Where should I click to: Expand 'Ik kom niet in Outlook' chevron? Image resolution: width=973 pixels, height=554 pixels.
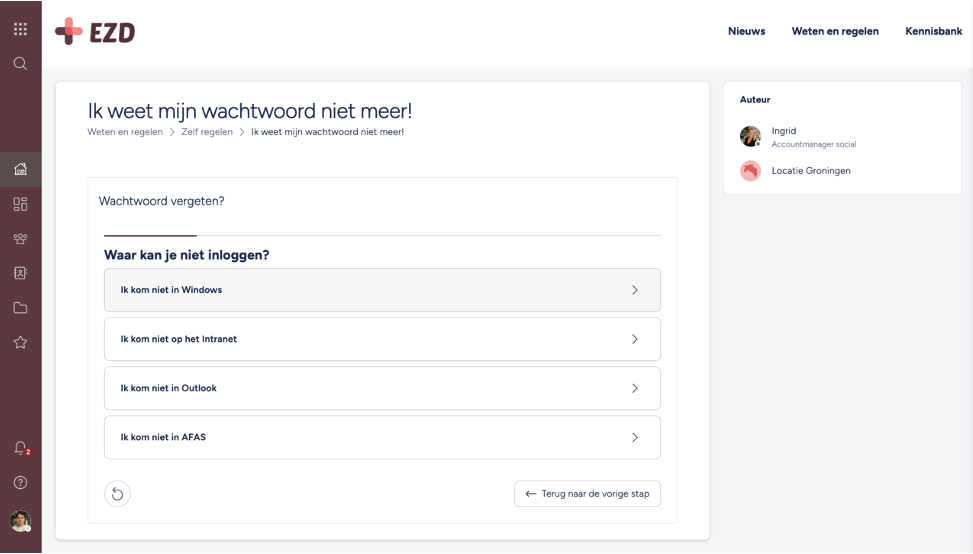(635, 388)
